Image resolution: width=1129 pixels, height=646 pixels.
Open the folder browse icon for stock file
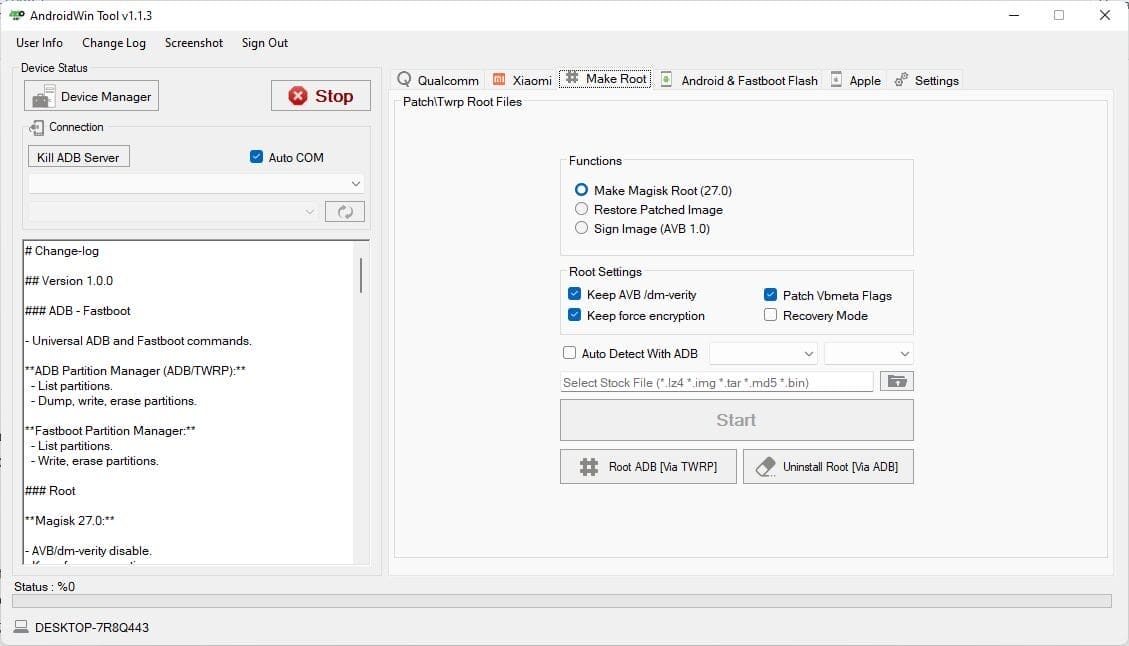point(897,381)
